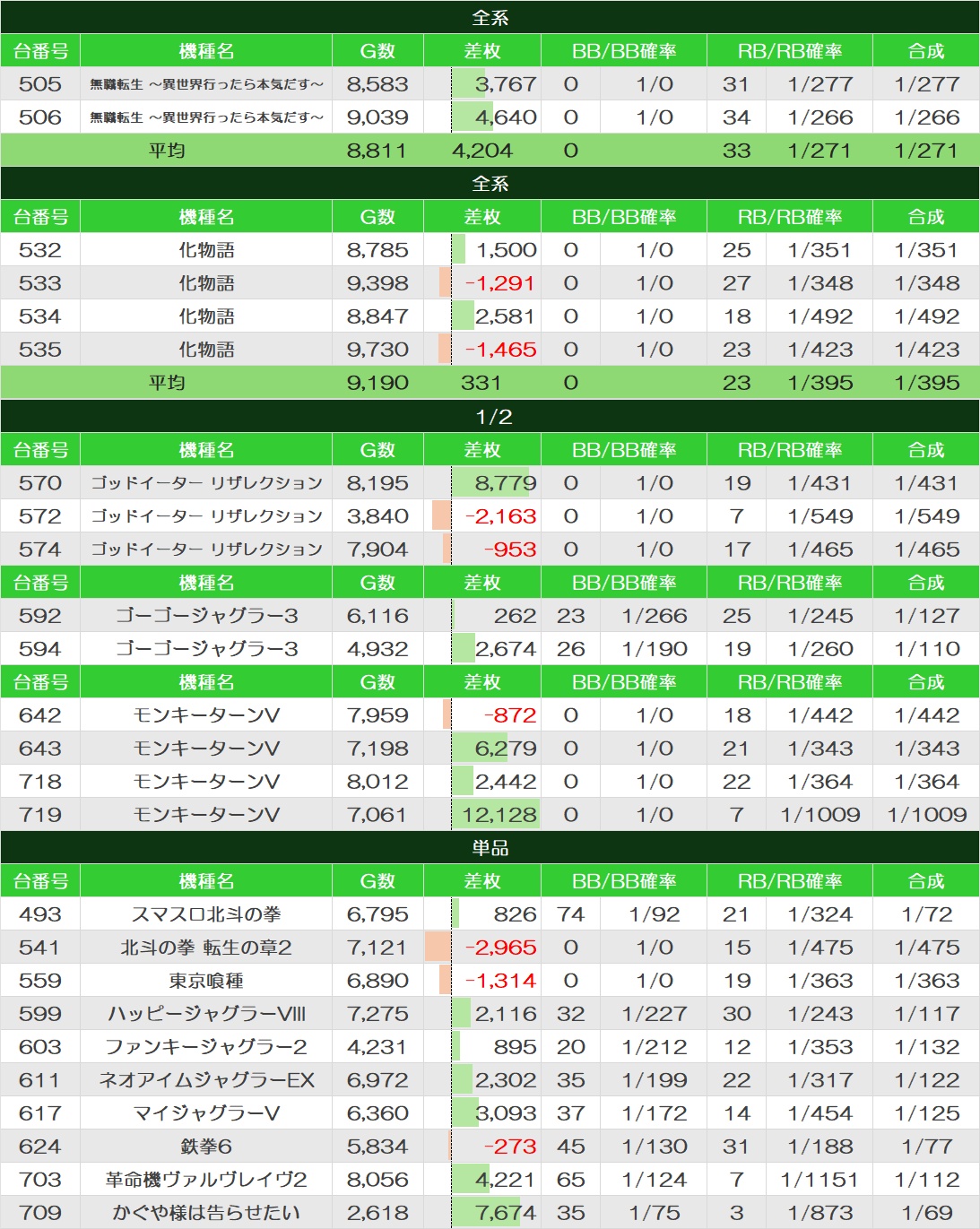Image resolution: width=980 pixels, height=1229 pixels.
Task: Click BB count 74 in row 493
Action: click(570, 914)
